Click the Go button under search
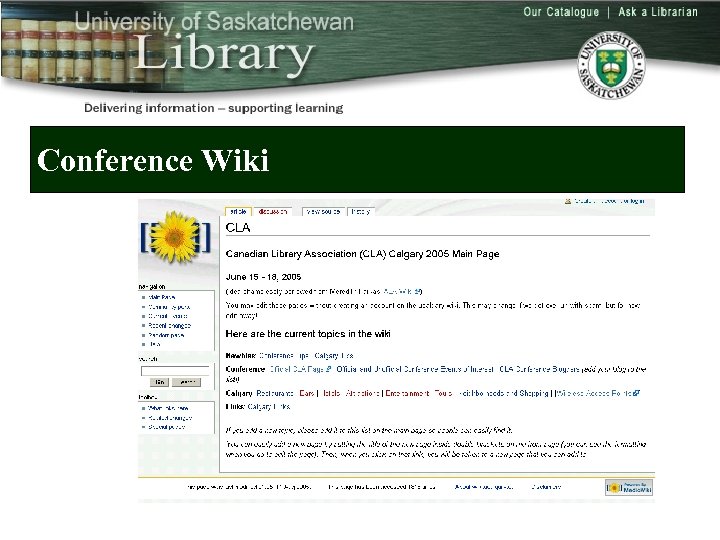The image size is (720, 540). tap(159, 382)
